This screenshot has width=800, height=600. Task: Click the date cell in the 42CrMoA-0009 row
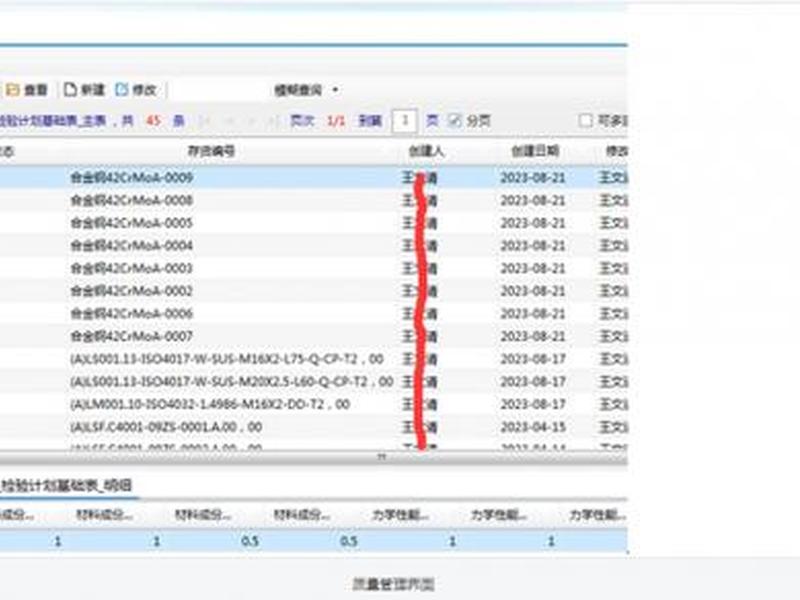[533, 178]
